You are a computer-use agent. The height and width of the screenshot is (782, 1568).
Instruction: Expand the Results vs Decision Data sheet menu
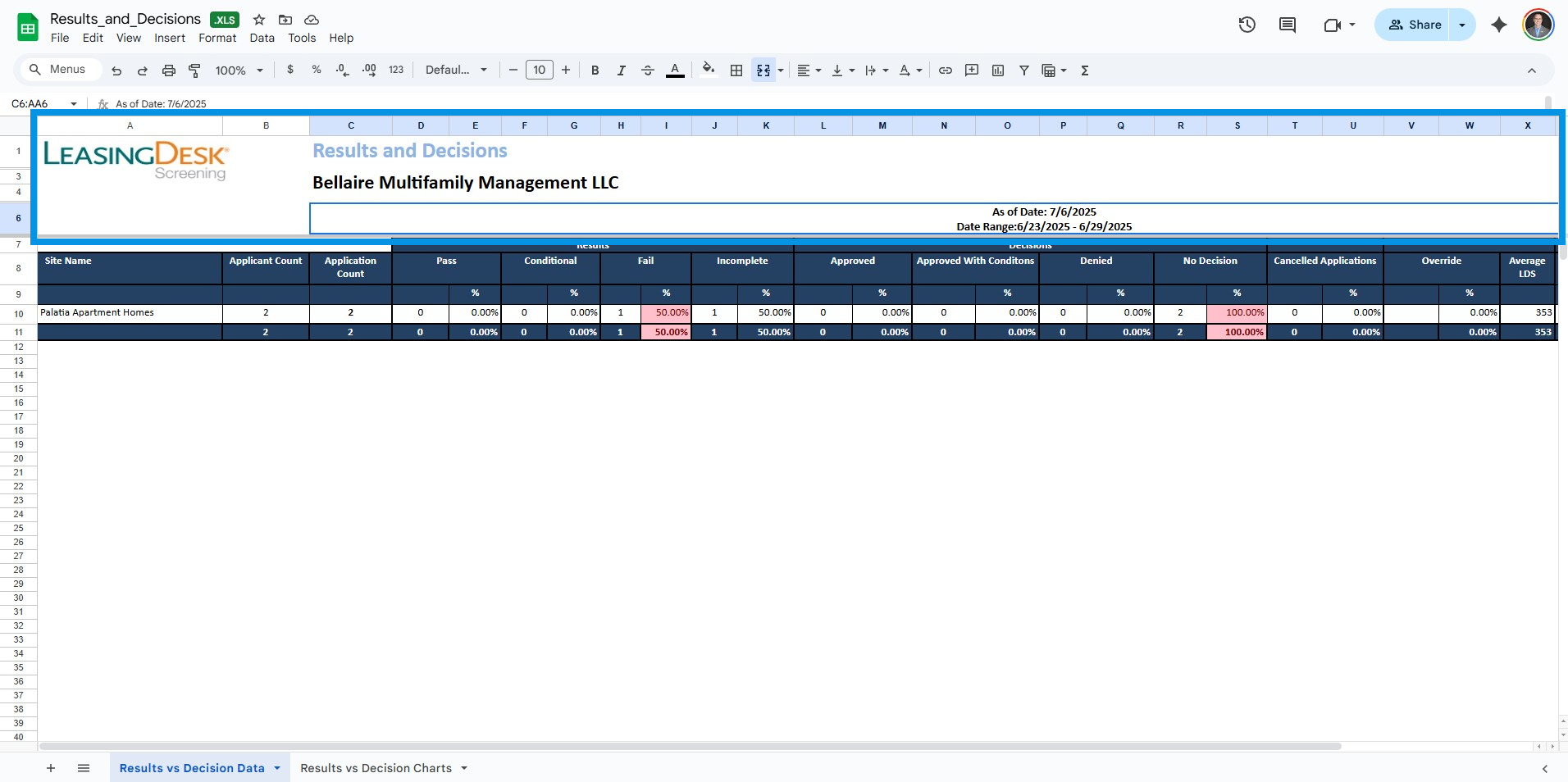click(276, 768)
